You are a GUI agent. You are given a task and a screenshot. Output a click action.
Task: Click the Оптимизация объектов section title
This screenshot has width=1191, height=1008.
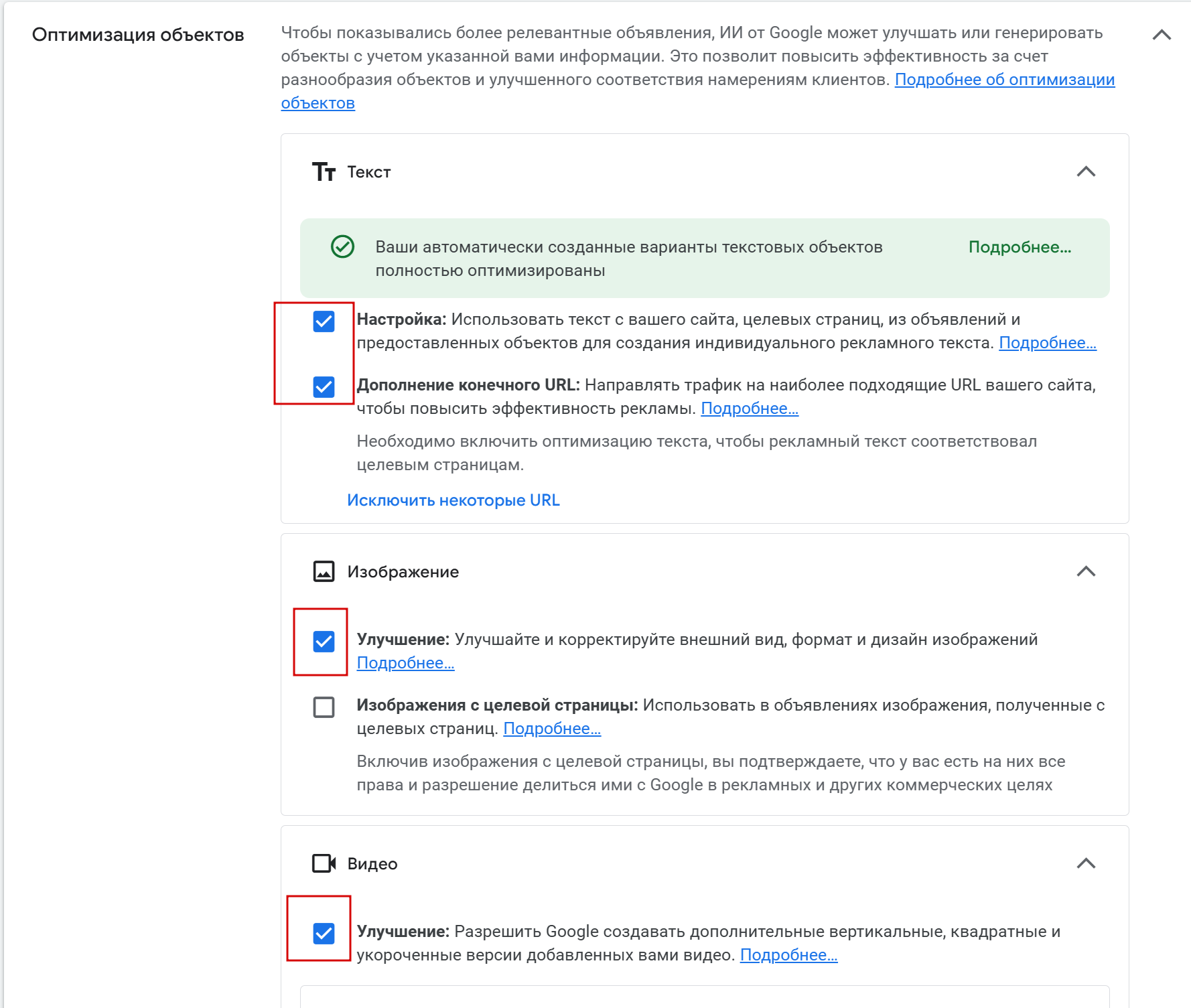[138, 35]
